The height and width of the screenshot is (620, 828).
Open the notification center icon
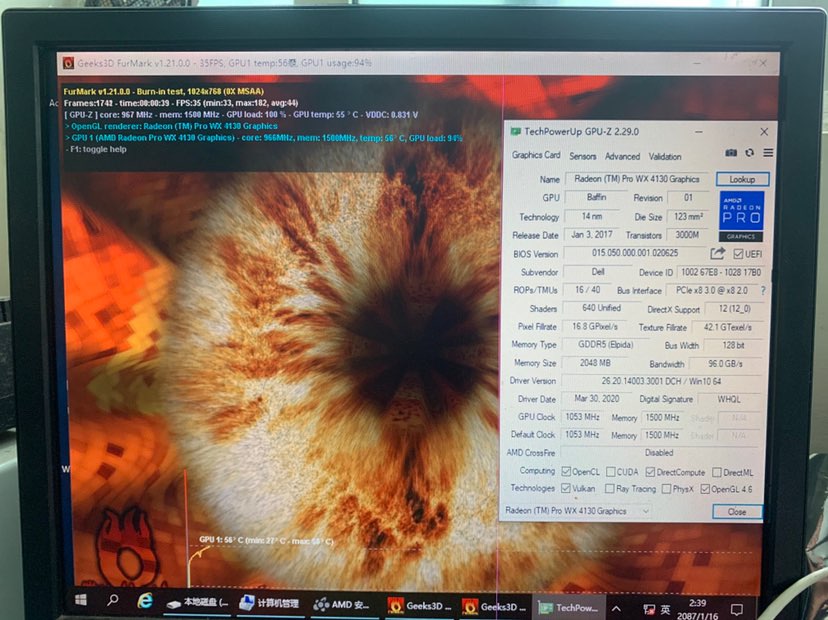736,609
